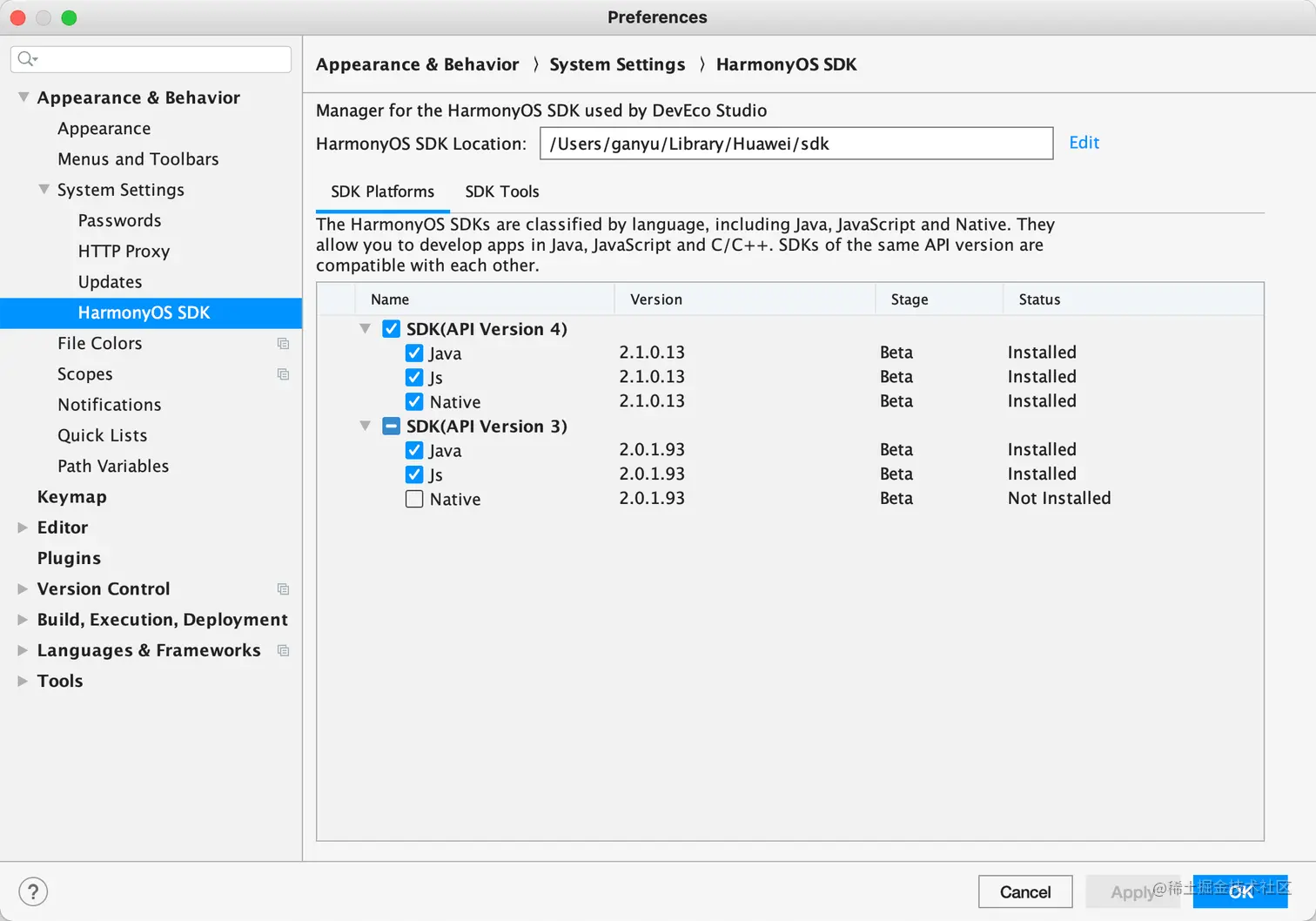1316x921 pixels.
Task: Click project-level icon beside Version Control
Action: click(x=283, y=589)
